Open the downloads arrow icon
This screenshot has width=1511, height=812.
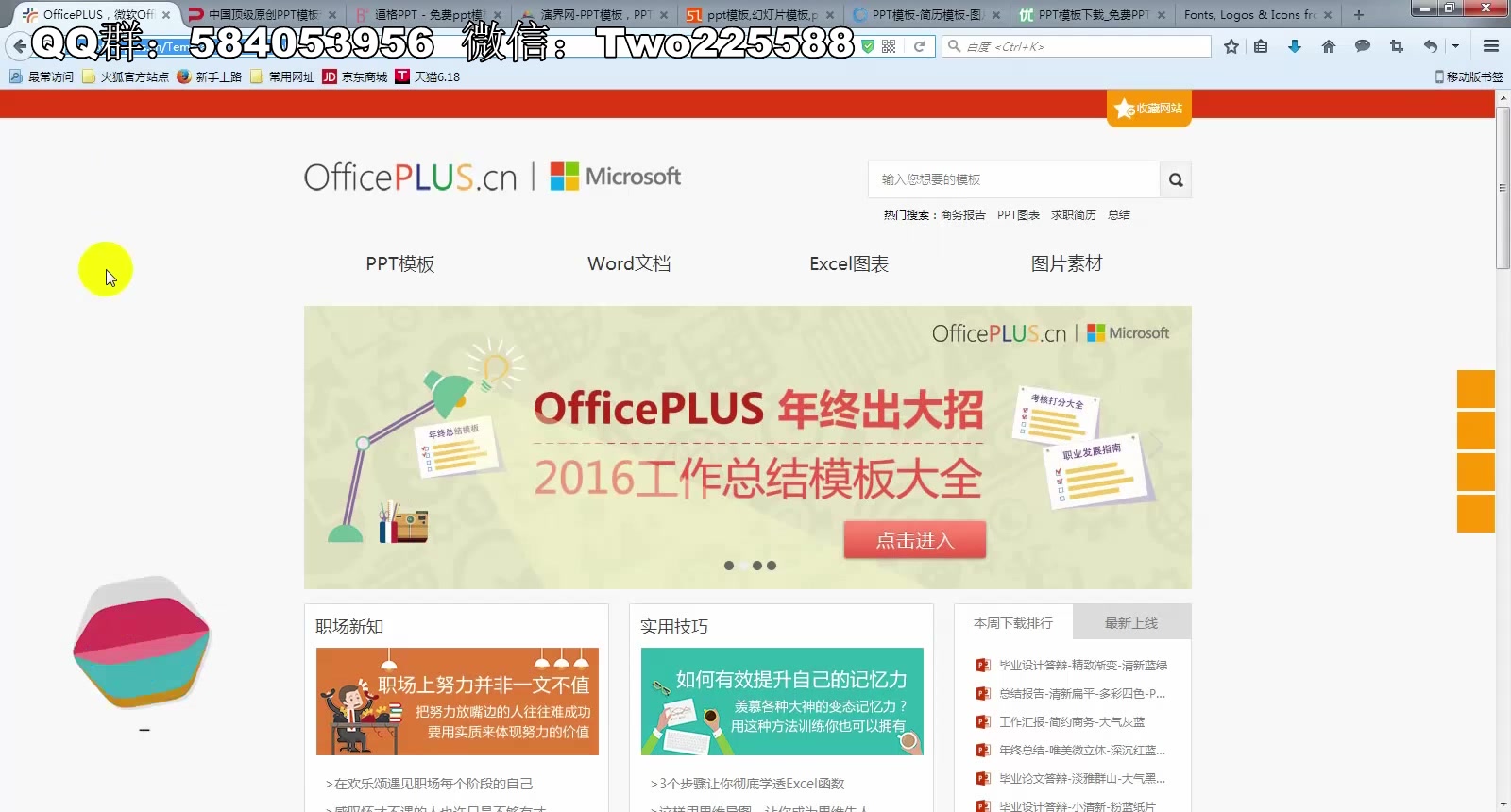tap(1295, 46)
